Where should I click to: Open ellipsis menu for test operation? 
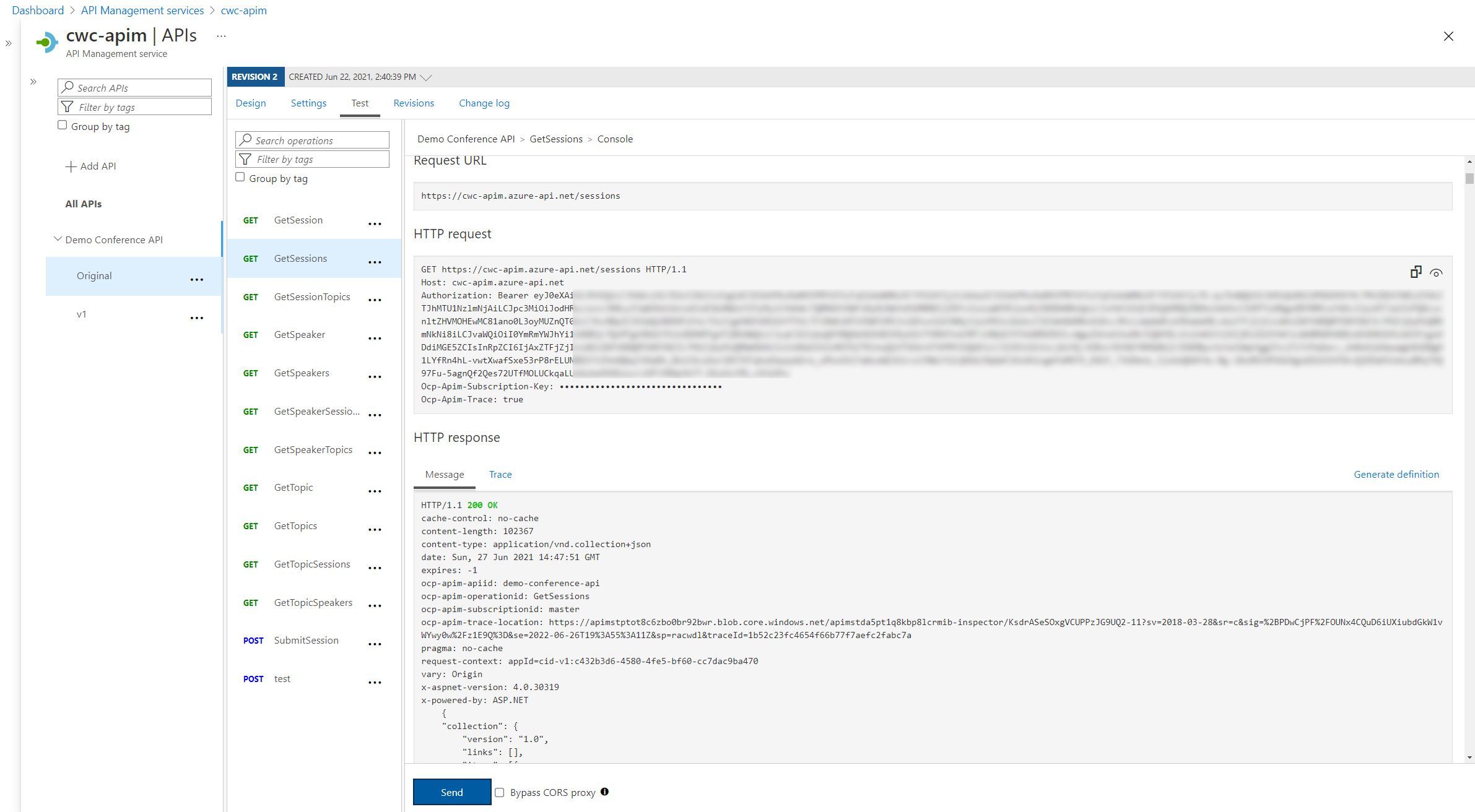[375, 683]
